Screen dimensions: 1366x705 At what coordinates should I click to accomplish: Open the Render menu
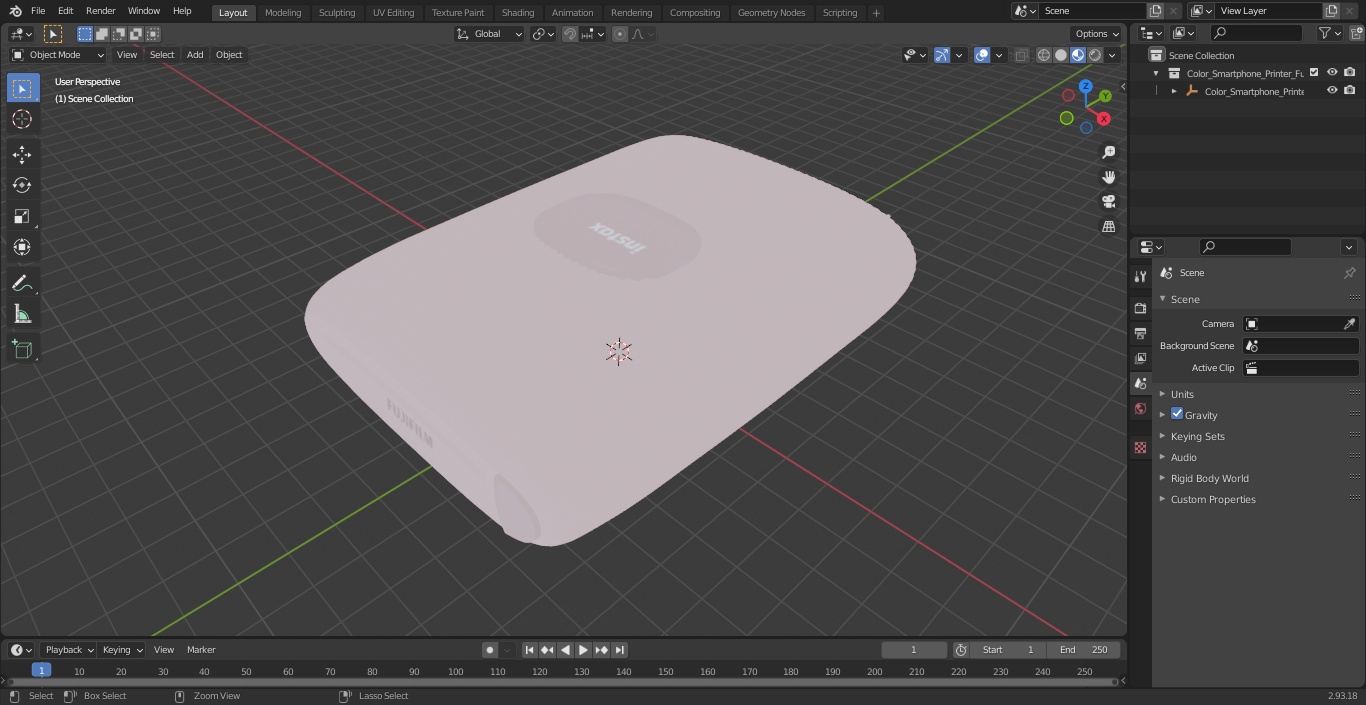point(101,11)
